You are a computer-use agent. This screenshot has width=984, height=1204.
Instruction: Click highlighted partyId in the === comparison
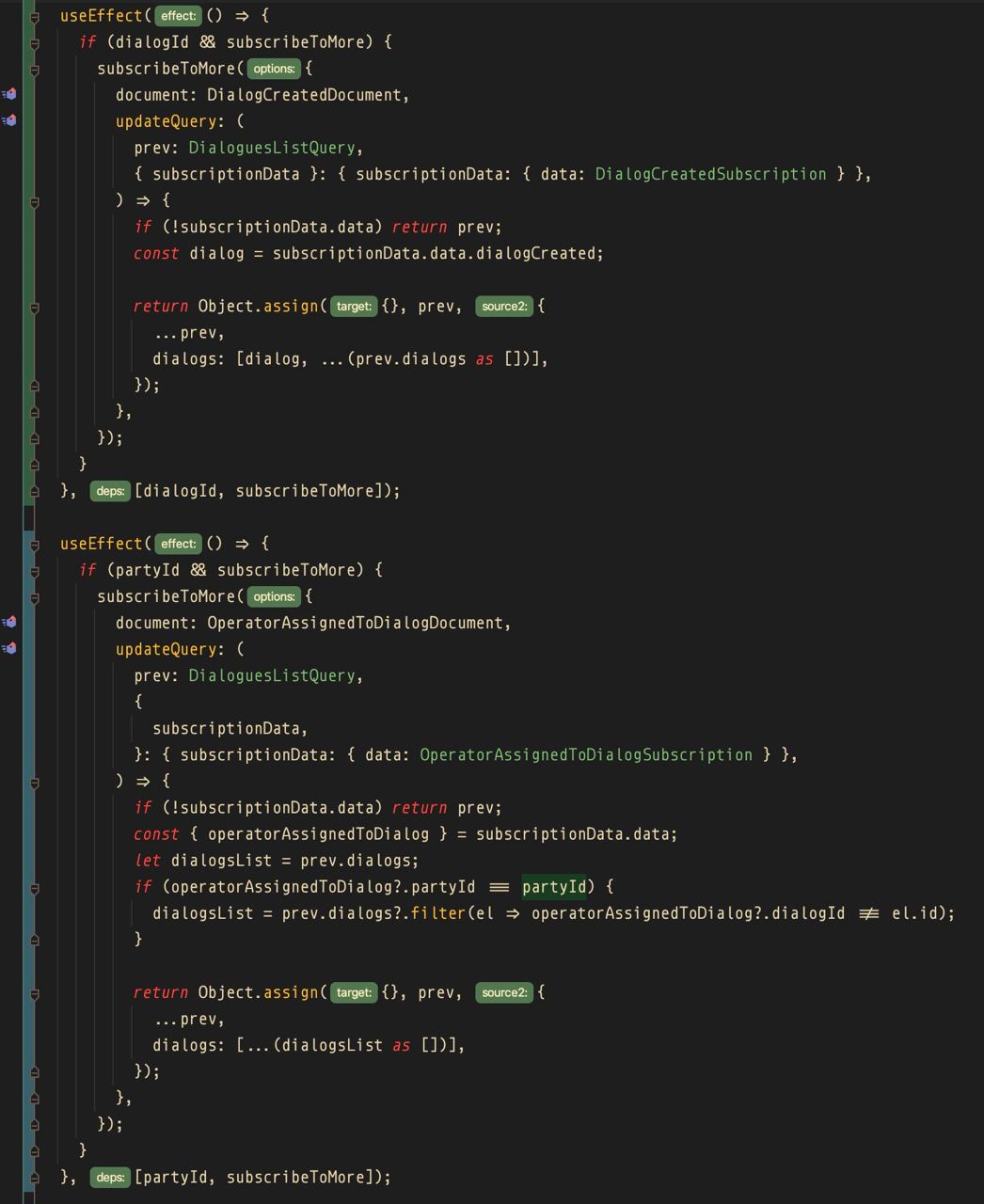pos(554,886)
